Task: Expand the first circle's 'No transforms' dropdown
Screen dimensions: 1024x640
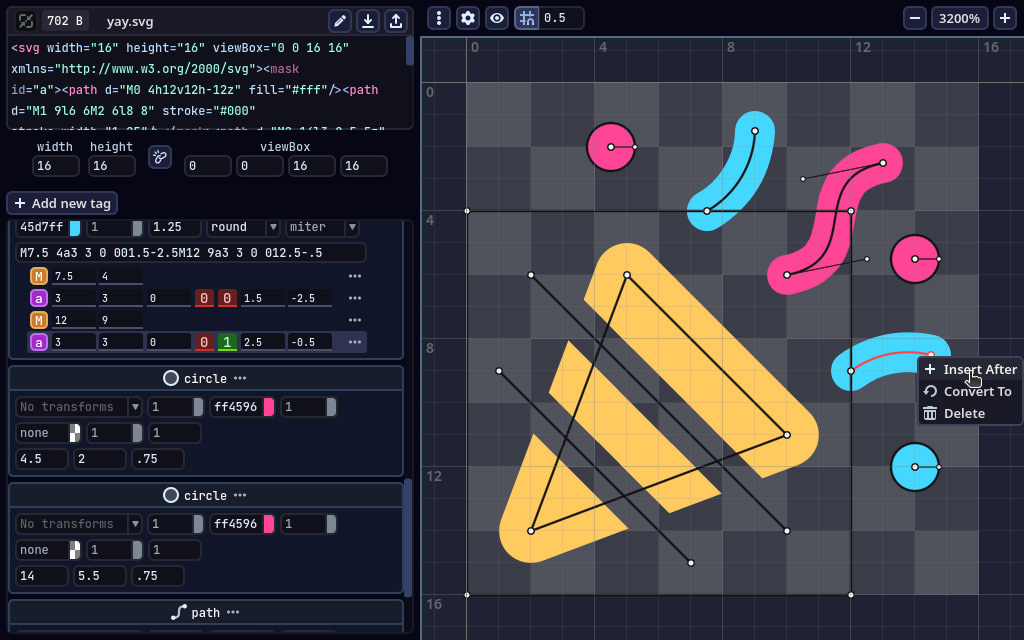Action: coord(79,407)
